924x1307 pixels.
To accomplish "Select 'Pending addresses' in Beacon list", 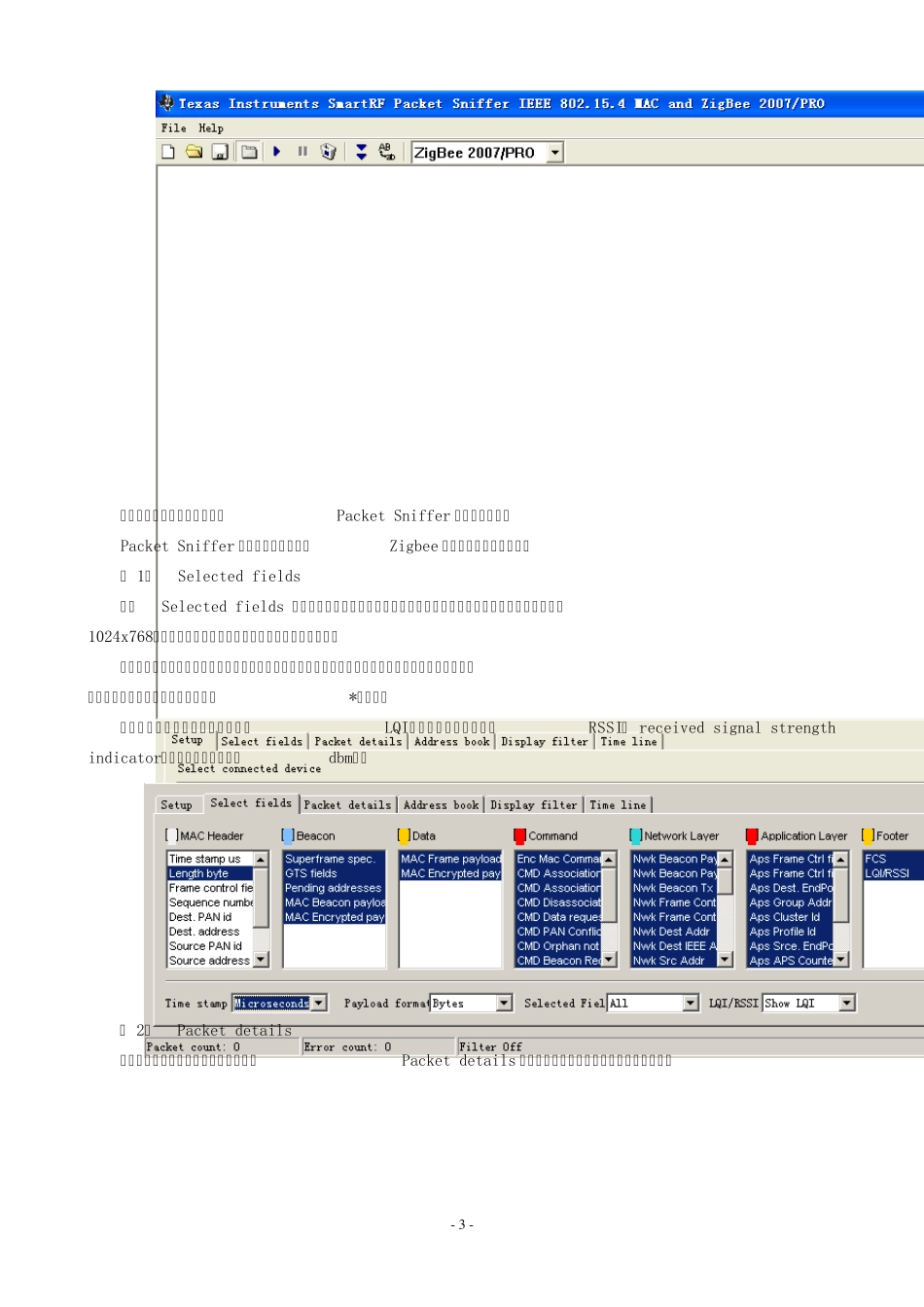I will point(335,888).
